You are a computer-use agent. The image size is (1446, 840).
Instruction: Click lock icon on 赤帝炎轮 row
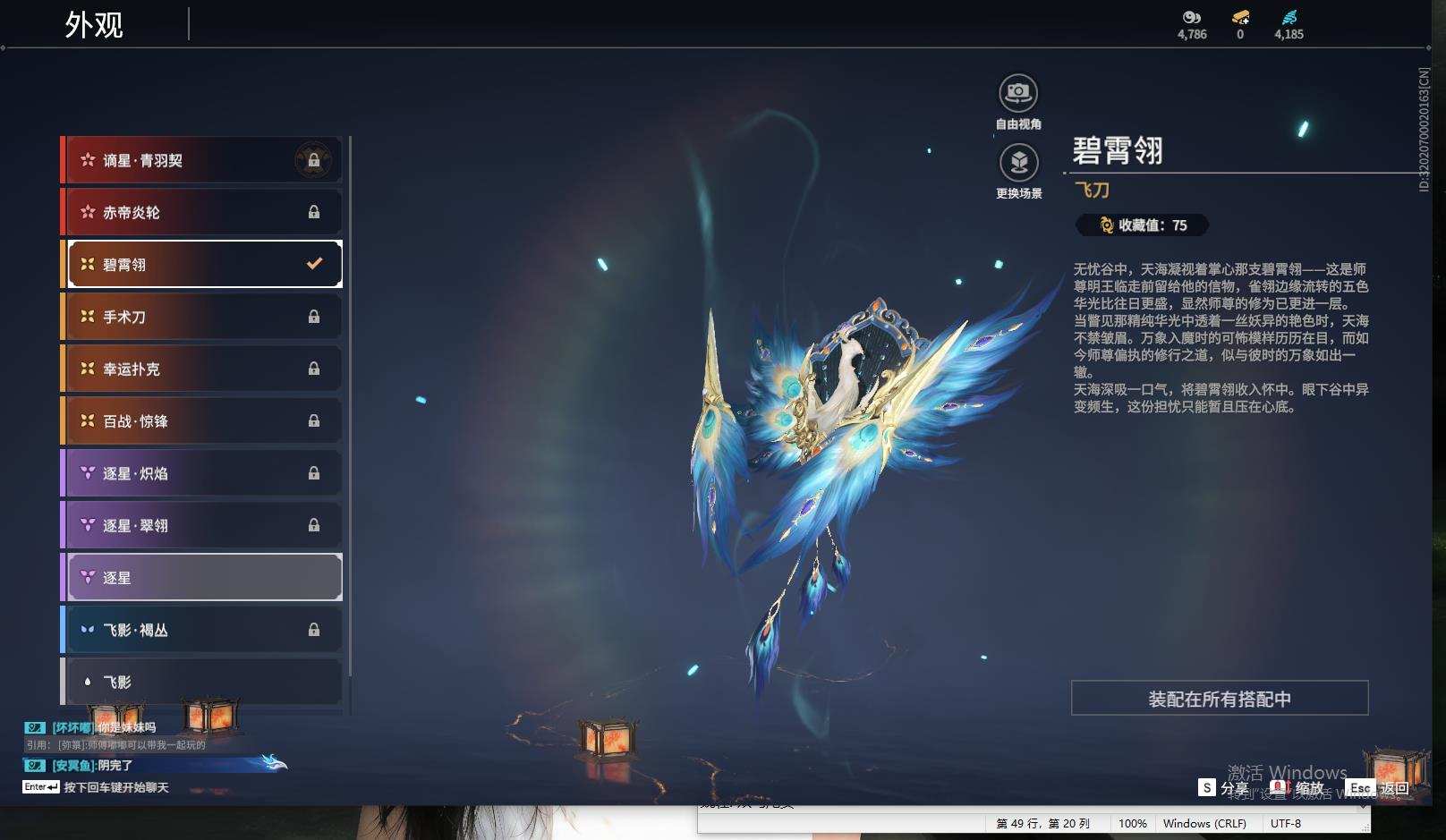[x=314, y=212]
